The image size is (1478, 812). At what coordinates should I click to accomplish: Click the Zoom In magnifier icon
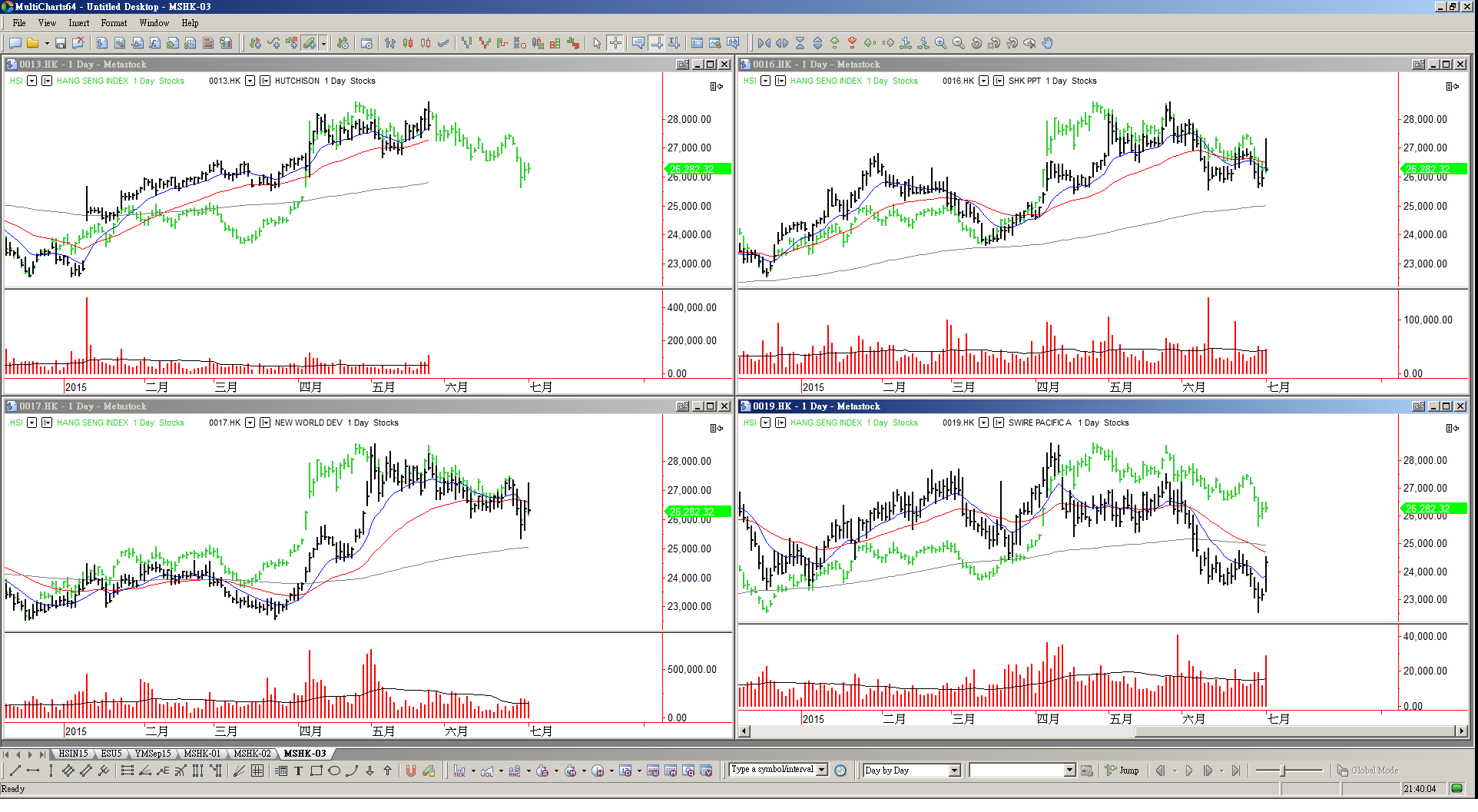point(940,44)
